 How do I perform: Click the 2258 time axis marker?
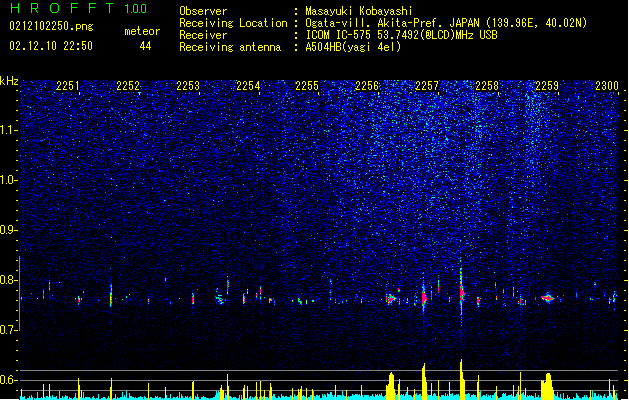click(487, 86)
